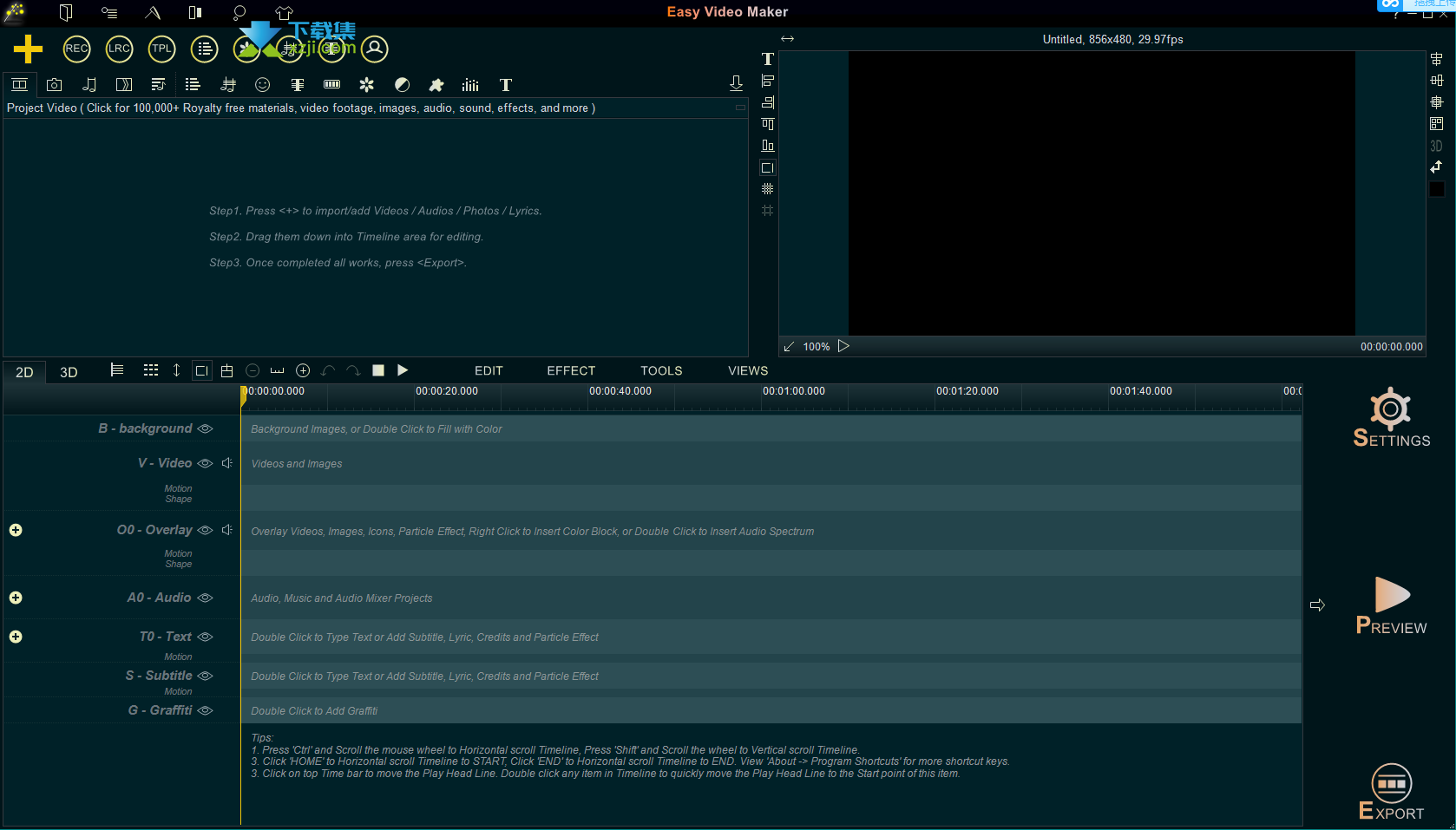Click the swap arrows icon right of the preview
Screen dimensions: 1456x830
1436,167
